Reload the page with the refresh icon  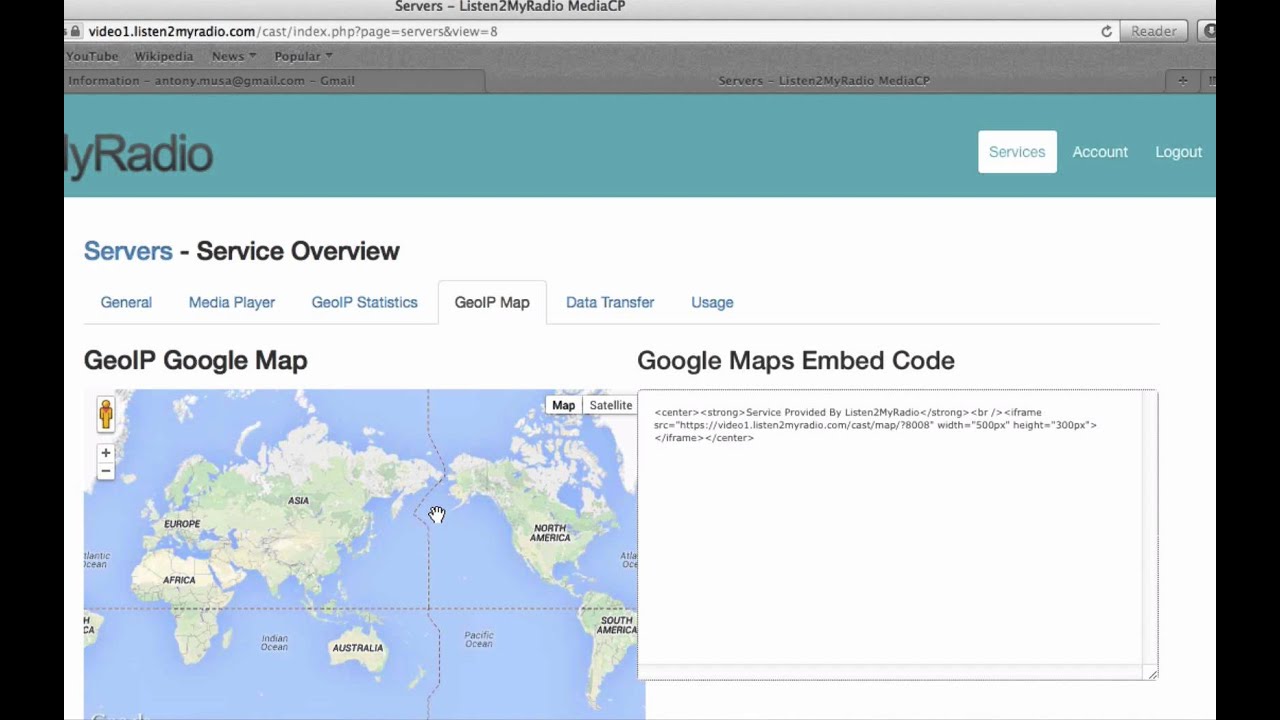click(x=1106, y=31)
